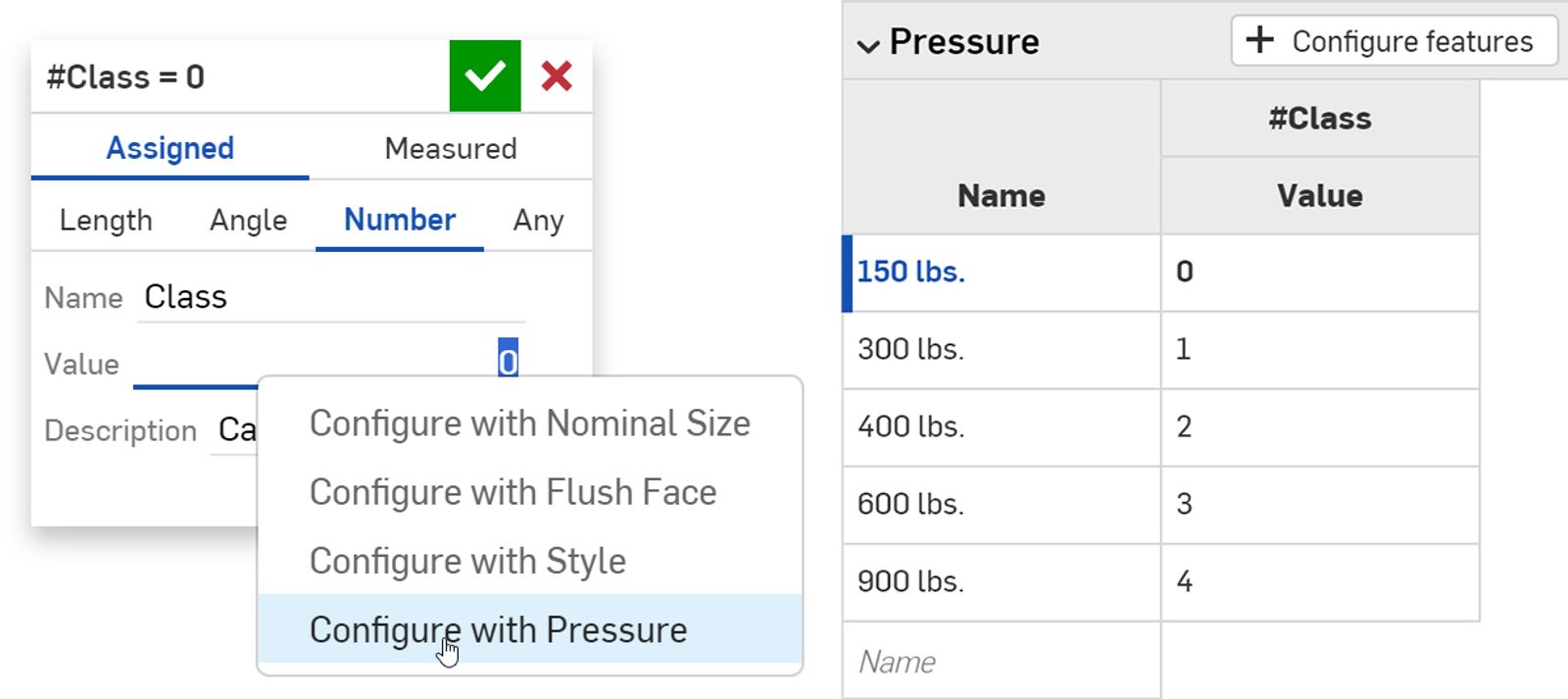This screenshot has width=1568, height=699.
Task: Click the Value field showing 0
Action: [392, 363]
